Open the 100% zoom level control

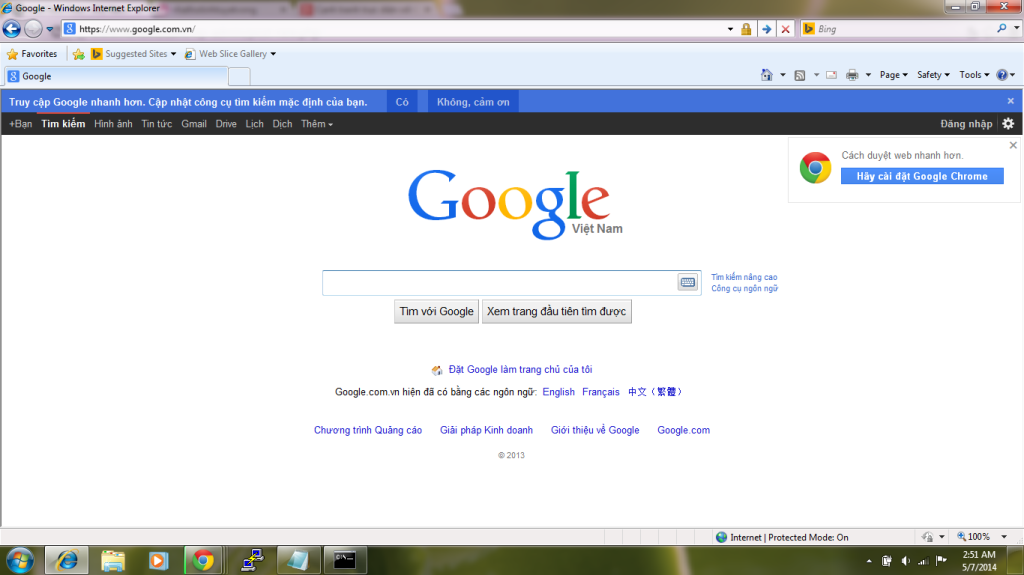[982, 536]
